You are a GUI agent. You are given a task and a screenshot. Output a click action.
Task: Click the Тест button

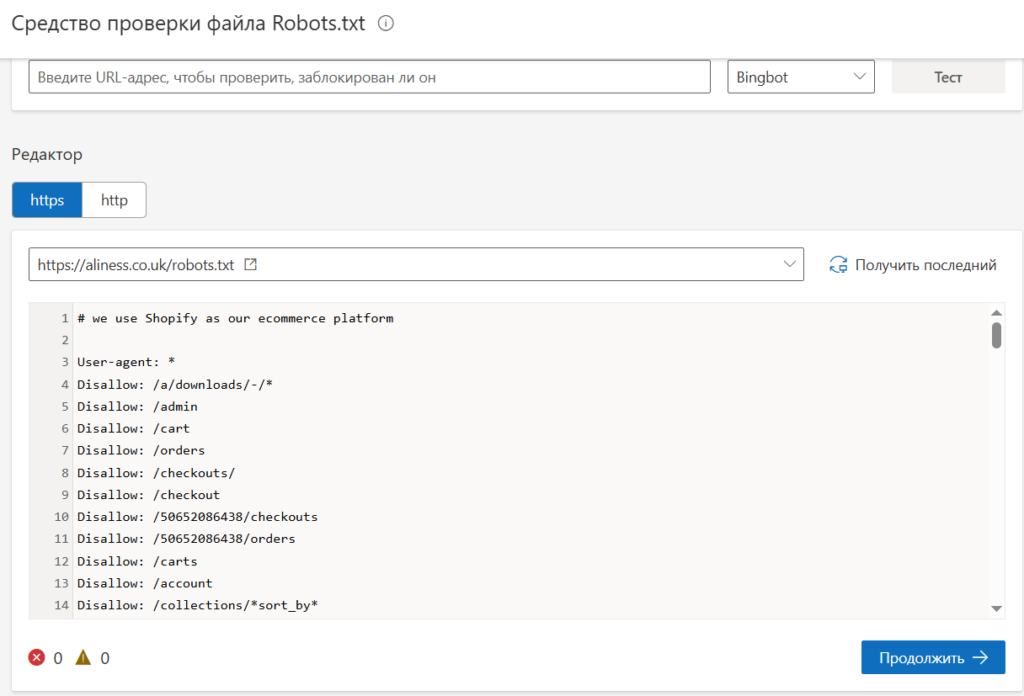tap(948, 77)
